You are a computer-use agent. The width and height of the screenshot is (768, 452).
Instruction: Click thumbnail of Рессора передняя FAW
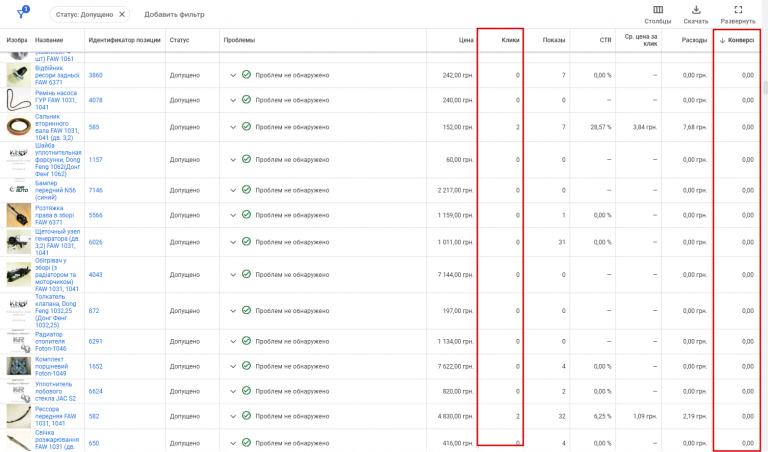click(x=19, y=416)
